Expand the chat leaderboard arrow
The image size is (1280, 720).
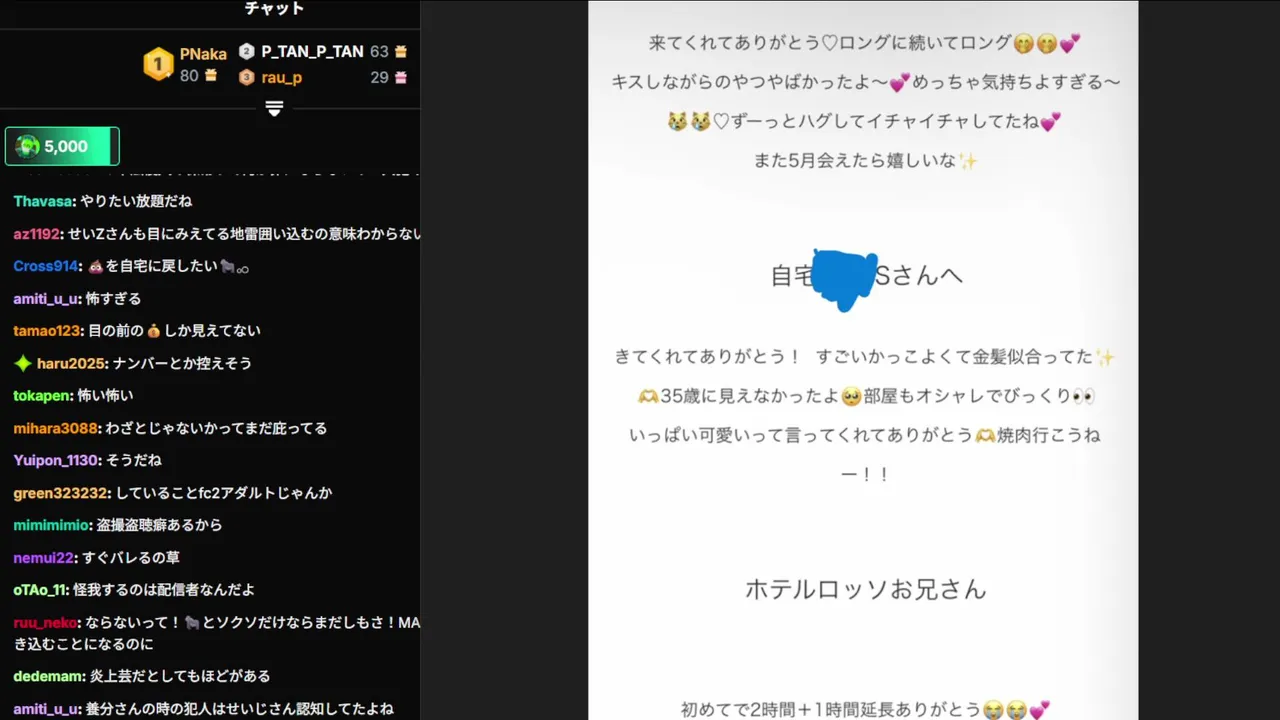pyautogui.click(x=274, y=108)
